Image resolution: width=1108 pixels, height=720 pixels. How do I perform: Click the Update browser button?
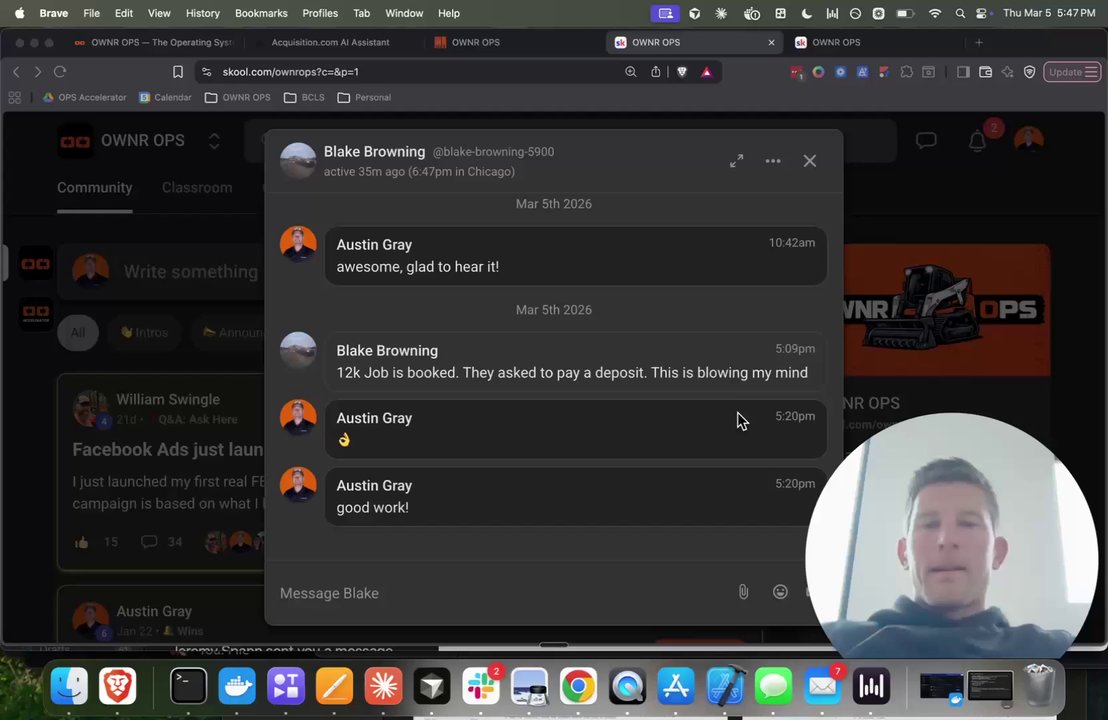(x=1072, y=72)
